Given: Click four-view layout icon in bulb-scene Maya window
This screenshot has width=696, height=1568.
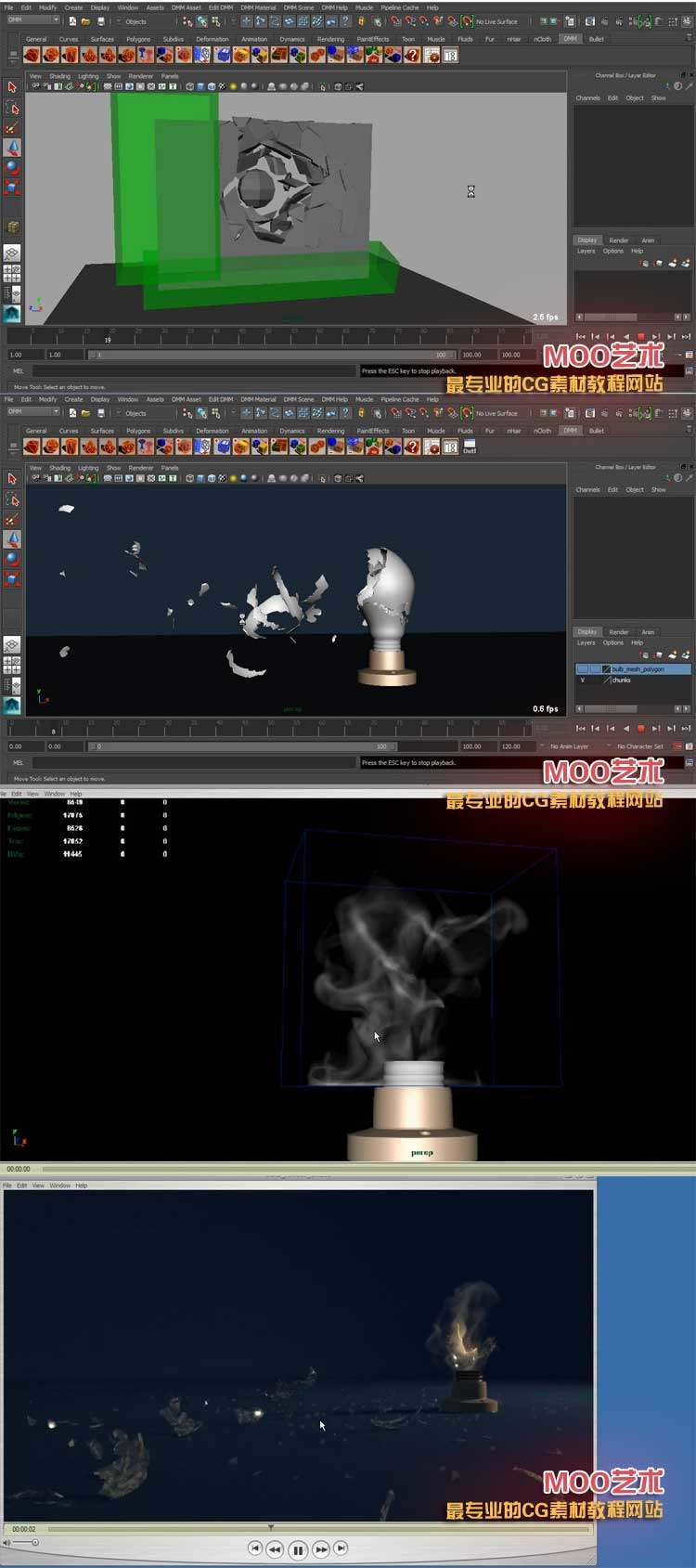Looking at the screenshot, I should pyautogui.click(x=12, y=666).
